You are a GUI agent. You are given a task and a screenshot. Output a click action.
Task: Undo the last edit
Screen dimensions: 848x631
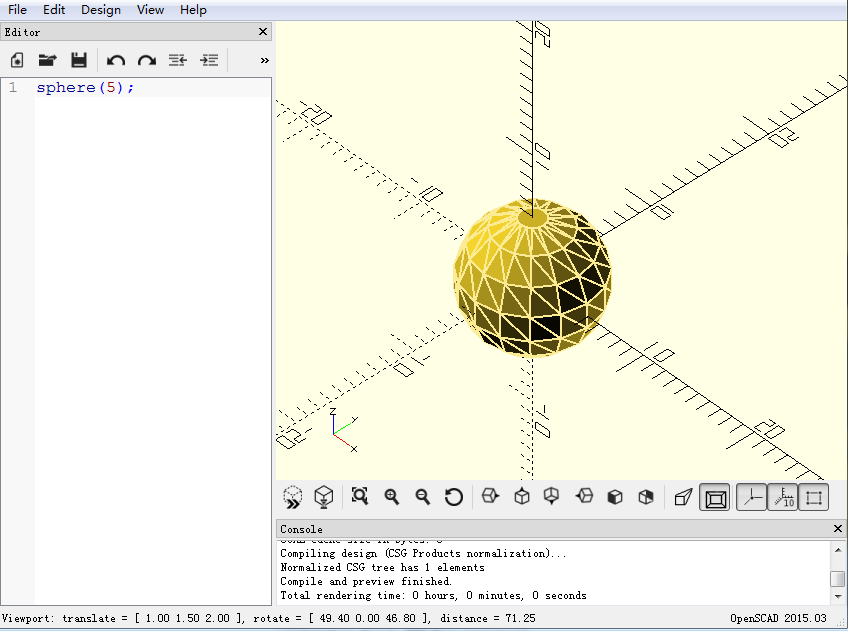[x=116, y=60]
